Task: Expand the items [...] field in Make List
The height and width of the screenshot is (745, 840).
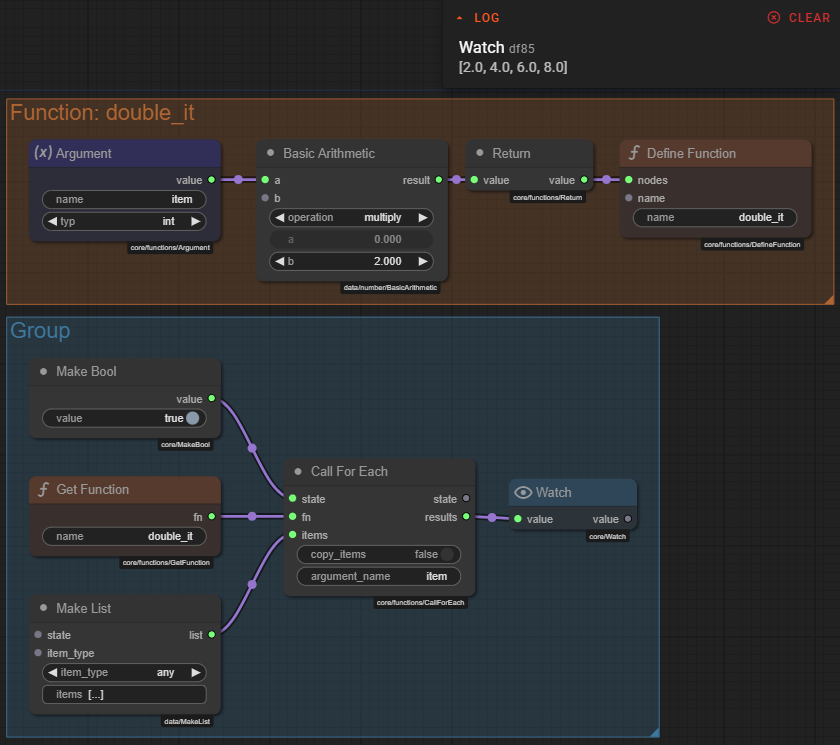Action: coord(124,694)
